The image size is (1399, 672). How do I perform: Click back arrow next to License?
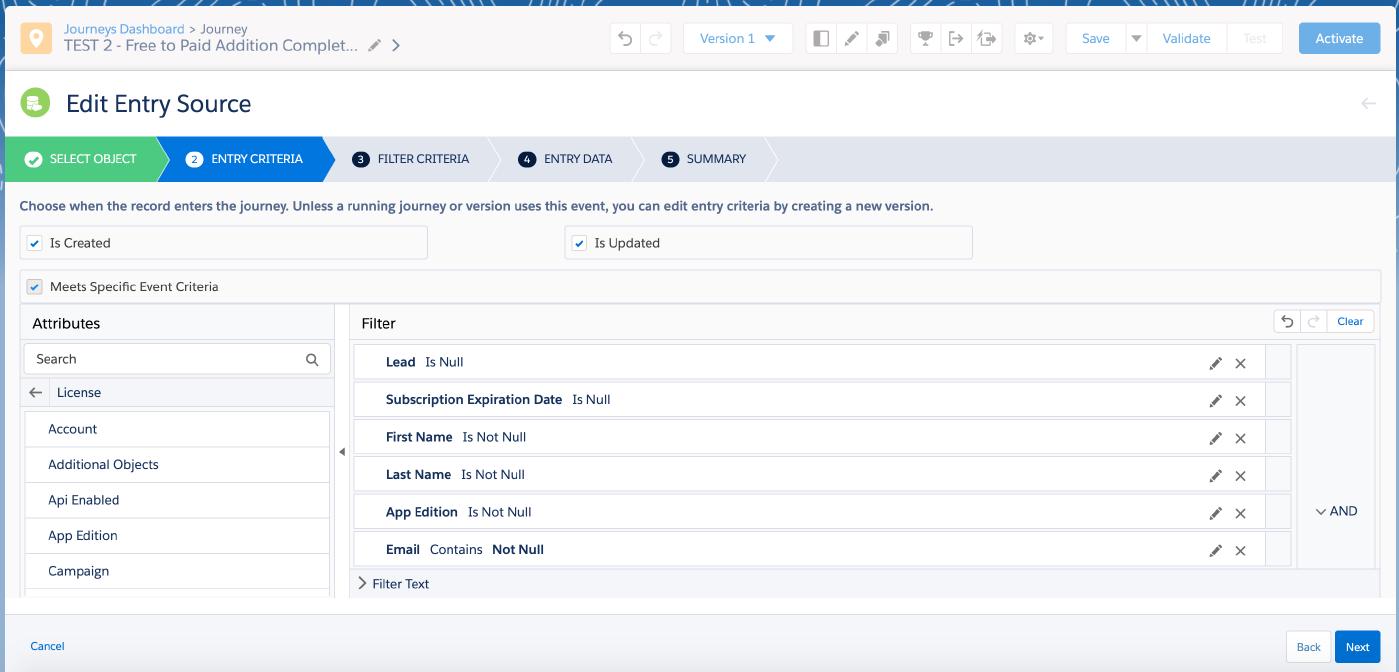coord(36,393)
